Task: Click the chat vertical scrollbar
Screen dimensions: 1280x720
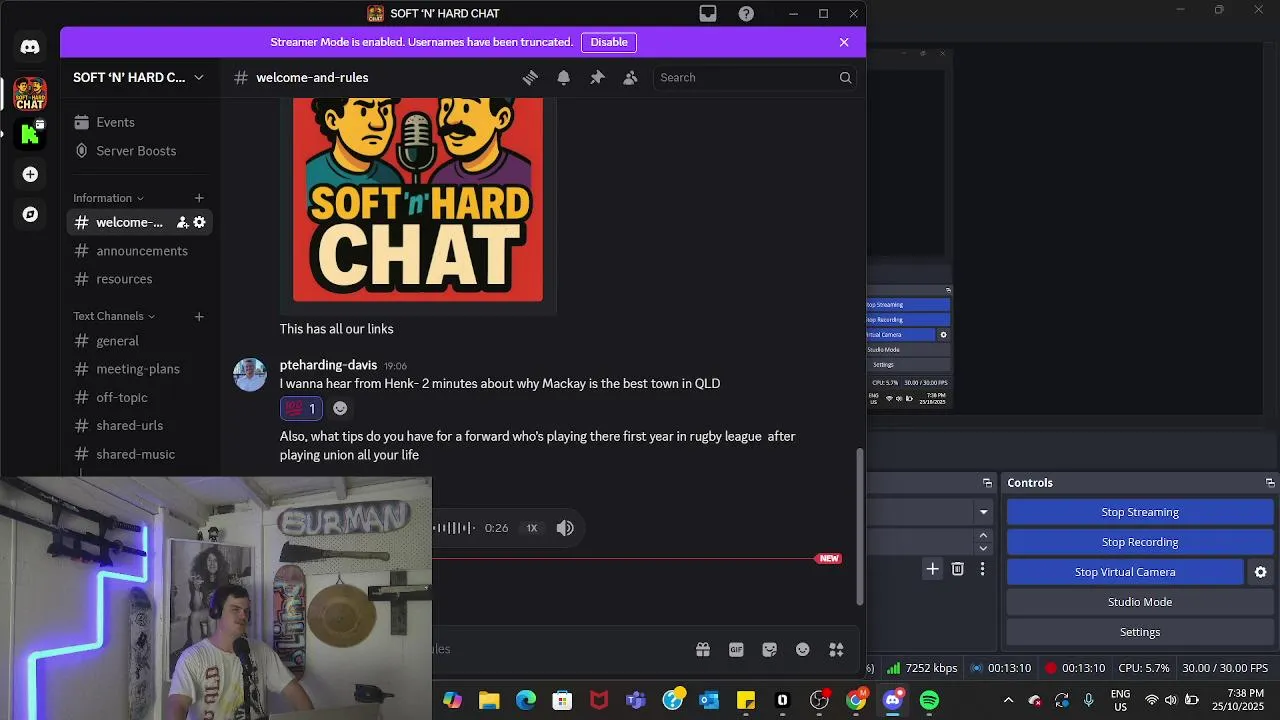Action: click(860, 525)
